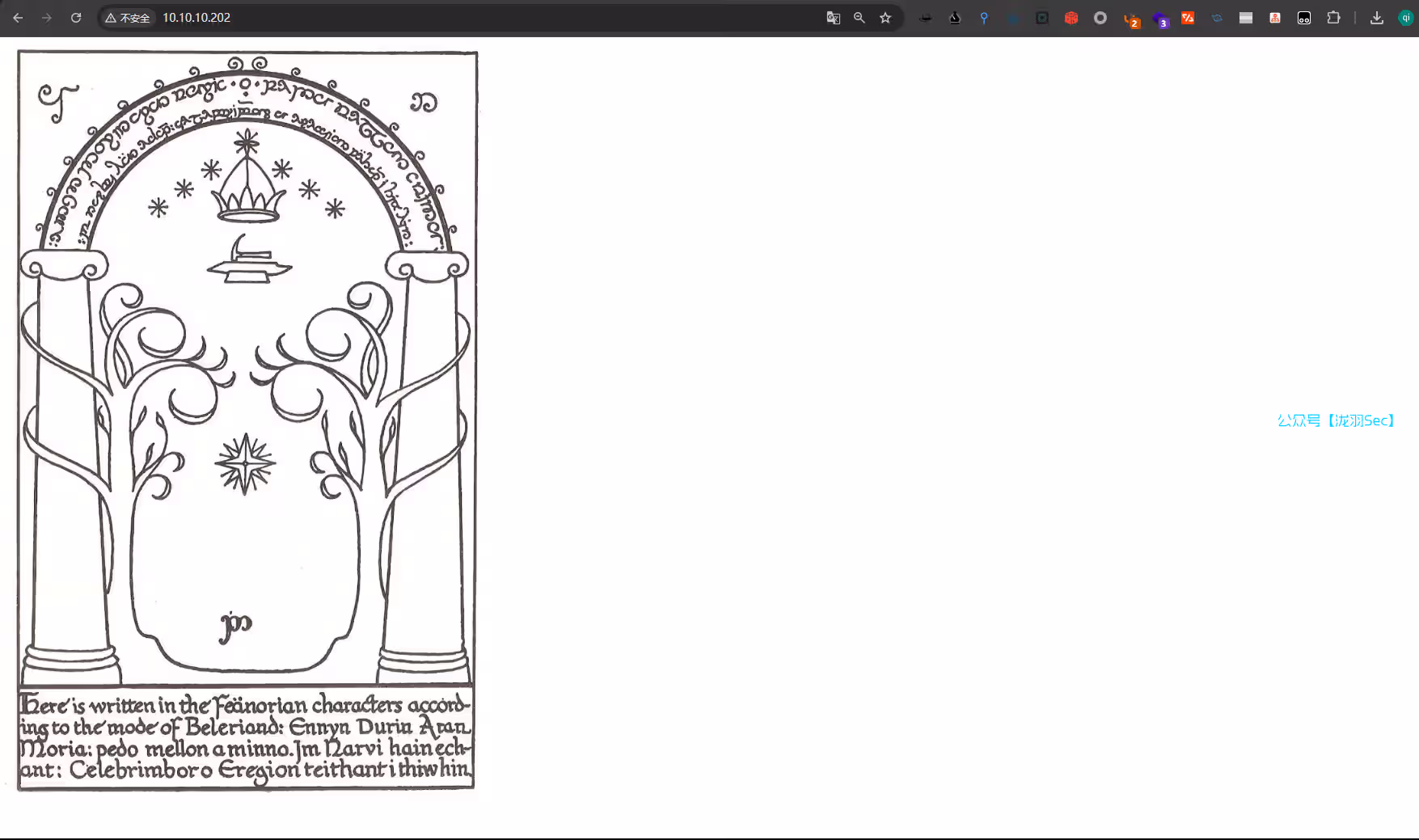Click the zoom magnifier icon

coord(859,18)
